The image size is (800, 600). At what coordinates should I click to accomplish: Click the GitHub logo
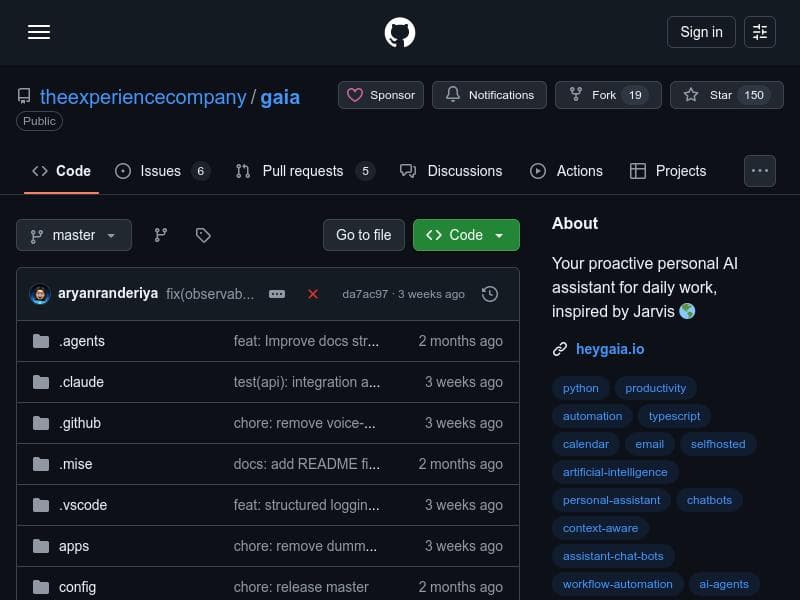[x=400, y=32]
